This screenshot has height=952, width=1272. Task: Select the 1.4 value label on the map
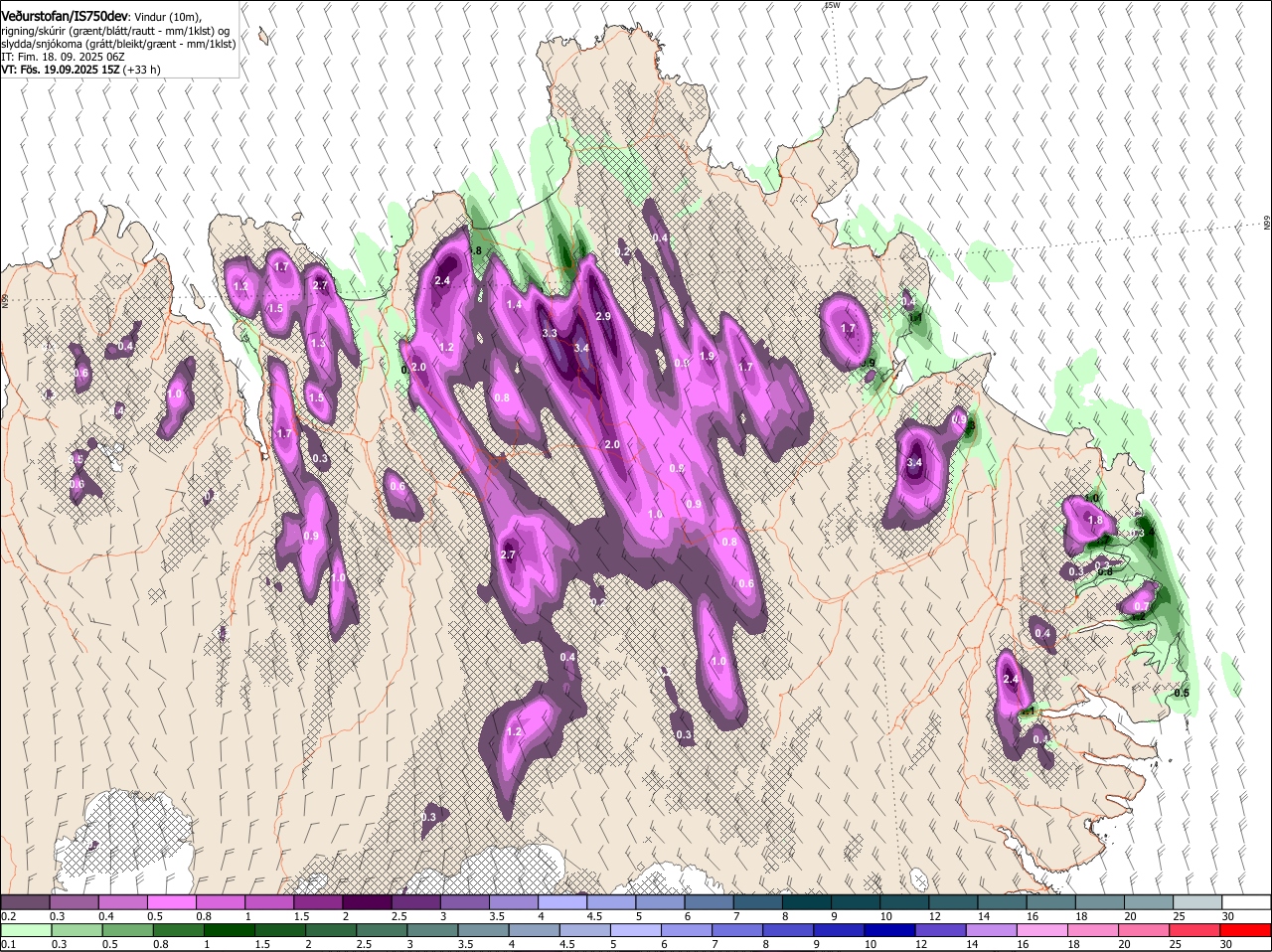tap(514, 304)
